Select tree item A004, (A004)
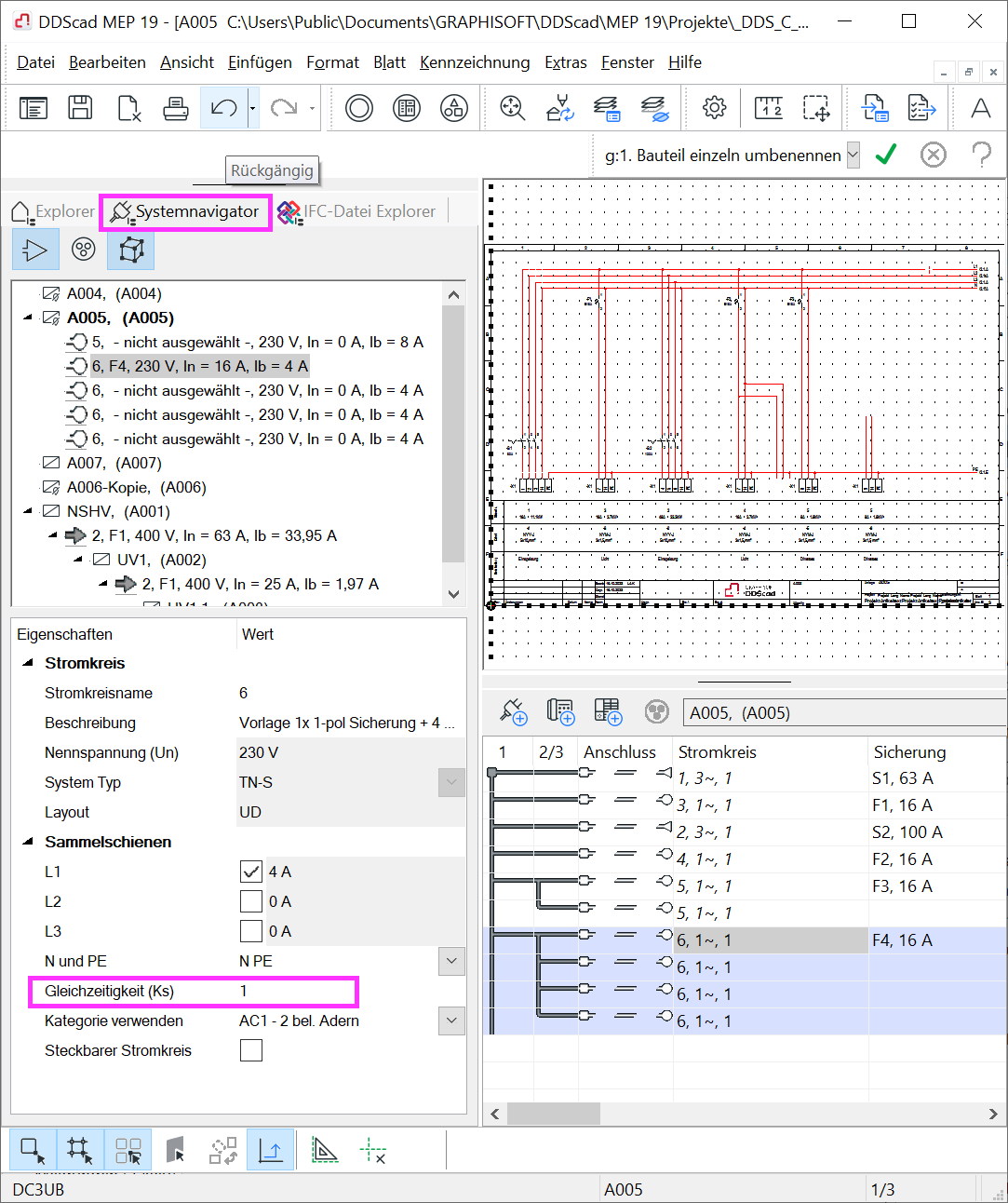The height and width of the screenshot is (1203, 1008). 114,294
